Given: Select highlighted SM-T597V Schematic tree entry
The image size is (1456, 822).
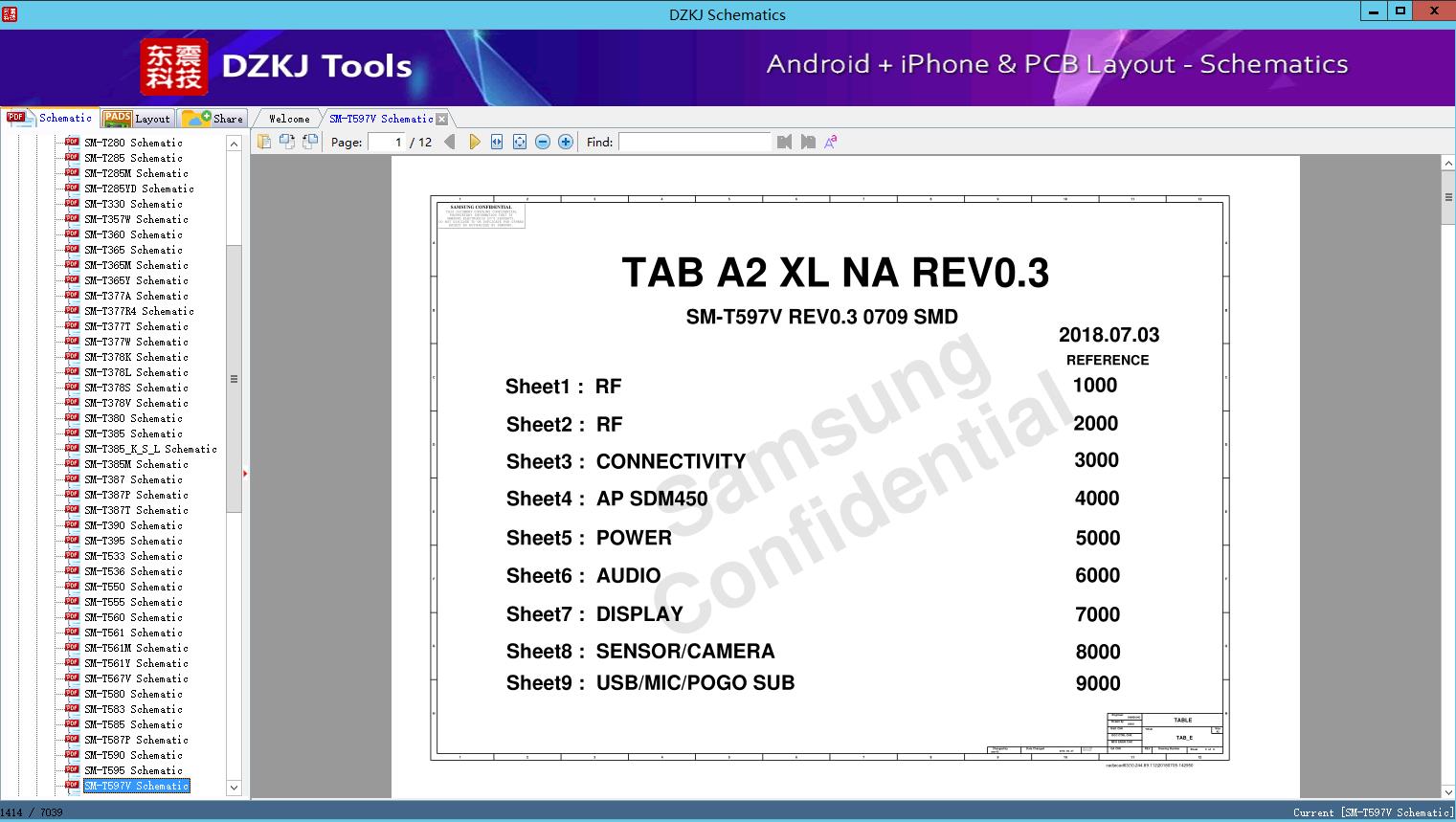Looking at the screenshot, I should (136, 786).
